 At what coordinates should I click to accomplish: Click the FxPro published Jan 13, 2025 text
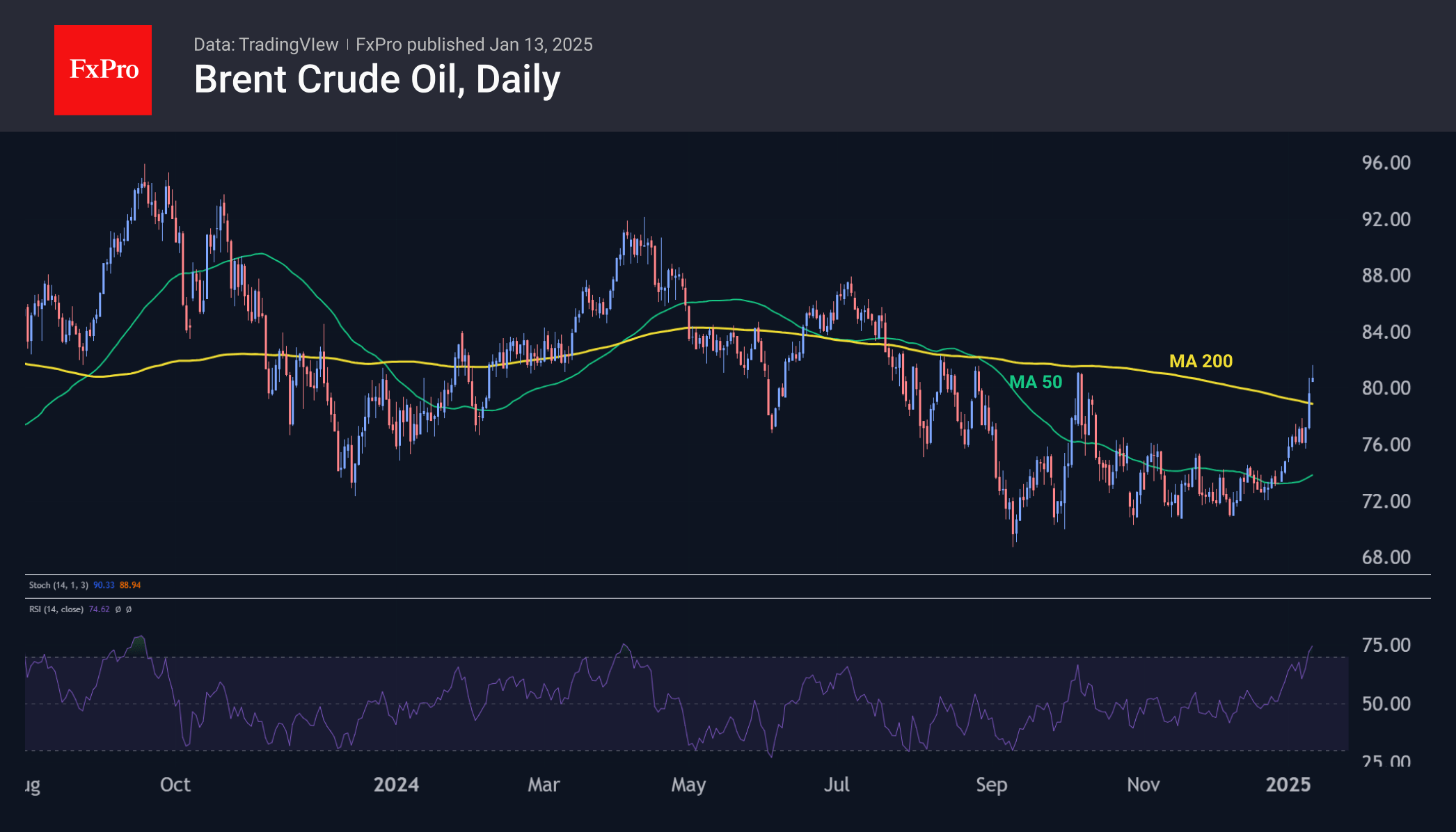pos(474,45)
